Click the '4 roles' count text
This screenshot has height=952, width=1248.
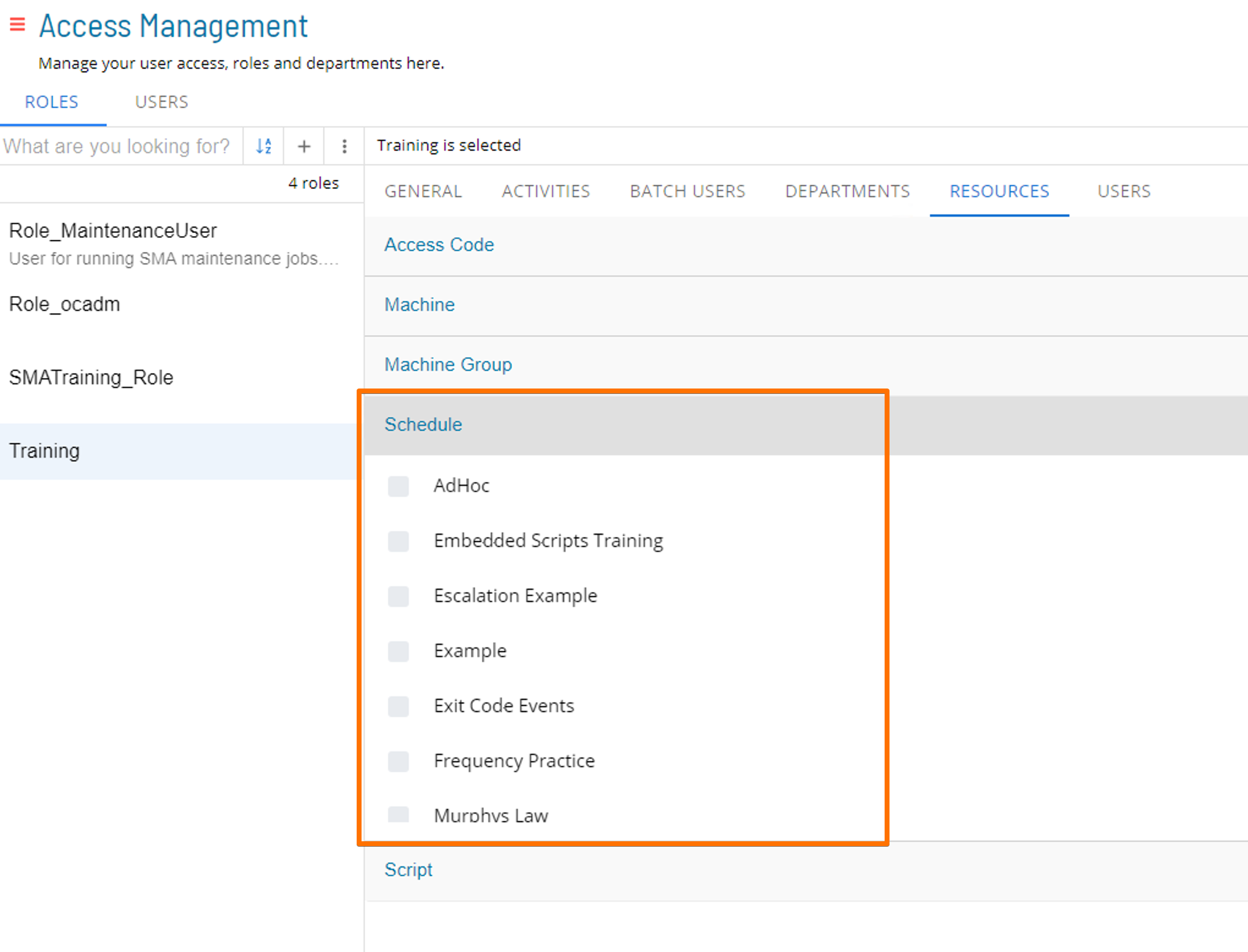click(x=314, y=184)
